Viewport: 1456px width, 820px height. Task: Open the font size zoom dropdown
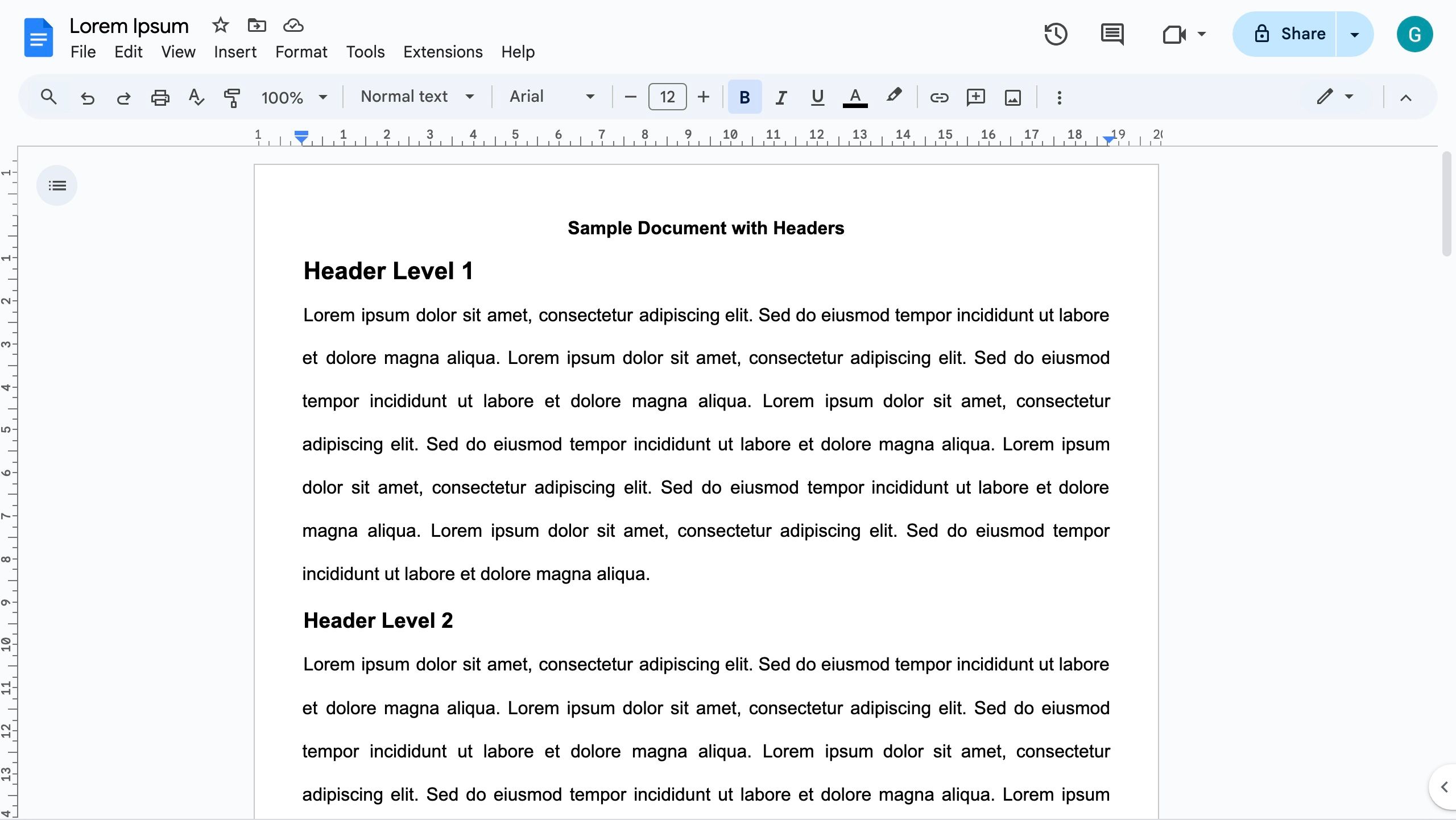(293, 97)
